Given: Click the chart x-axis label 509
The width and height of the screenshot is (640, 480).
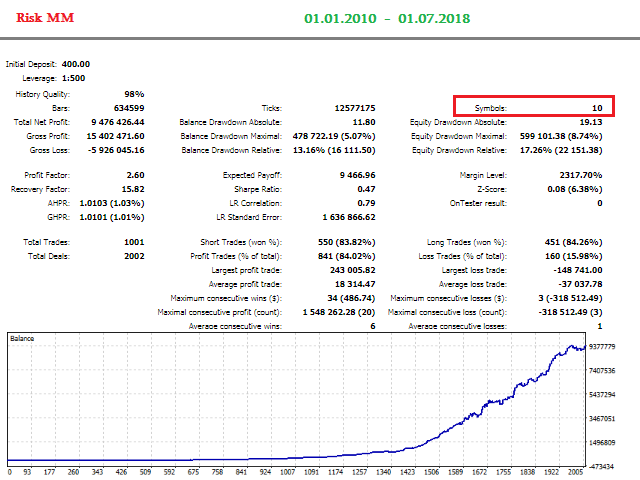Looking at the screenshot, I should point(145,472).
